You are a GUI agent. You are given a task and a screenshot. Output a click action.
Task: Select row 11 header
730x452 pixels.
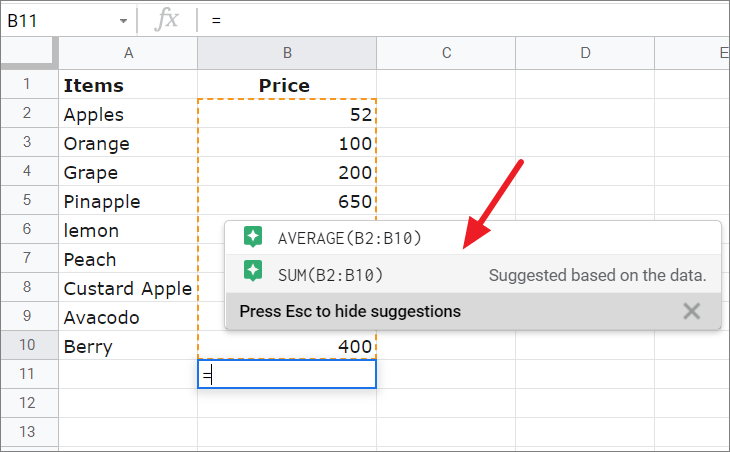pyautogui.click(x=29, y=374)
